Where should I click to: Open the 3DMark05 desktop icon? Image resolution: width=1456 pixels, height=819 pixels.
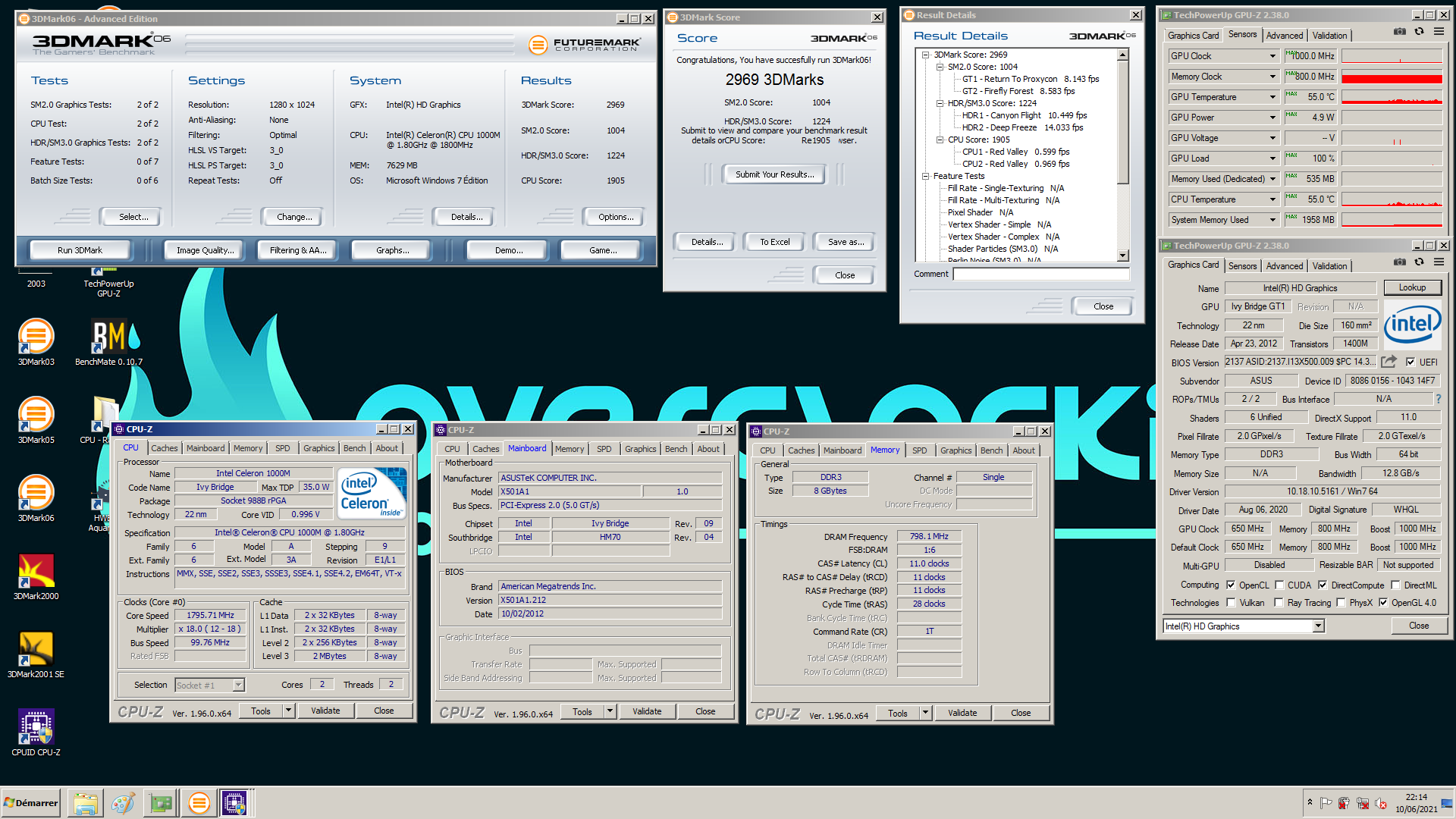tap(36, 420)
